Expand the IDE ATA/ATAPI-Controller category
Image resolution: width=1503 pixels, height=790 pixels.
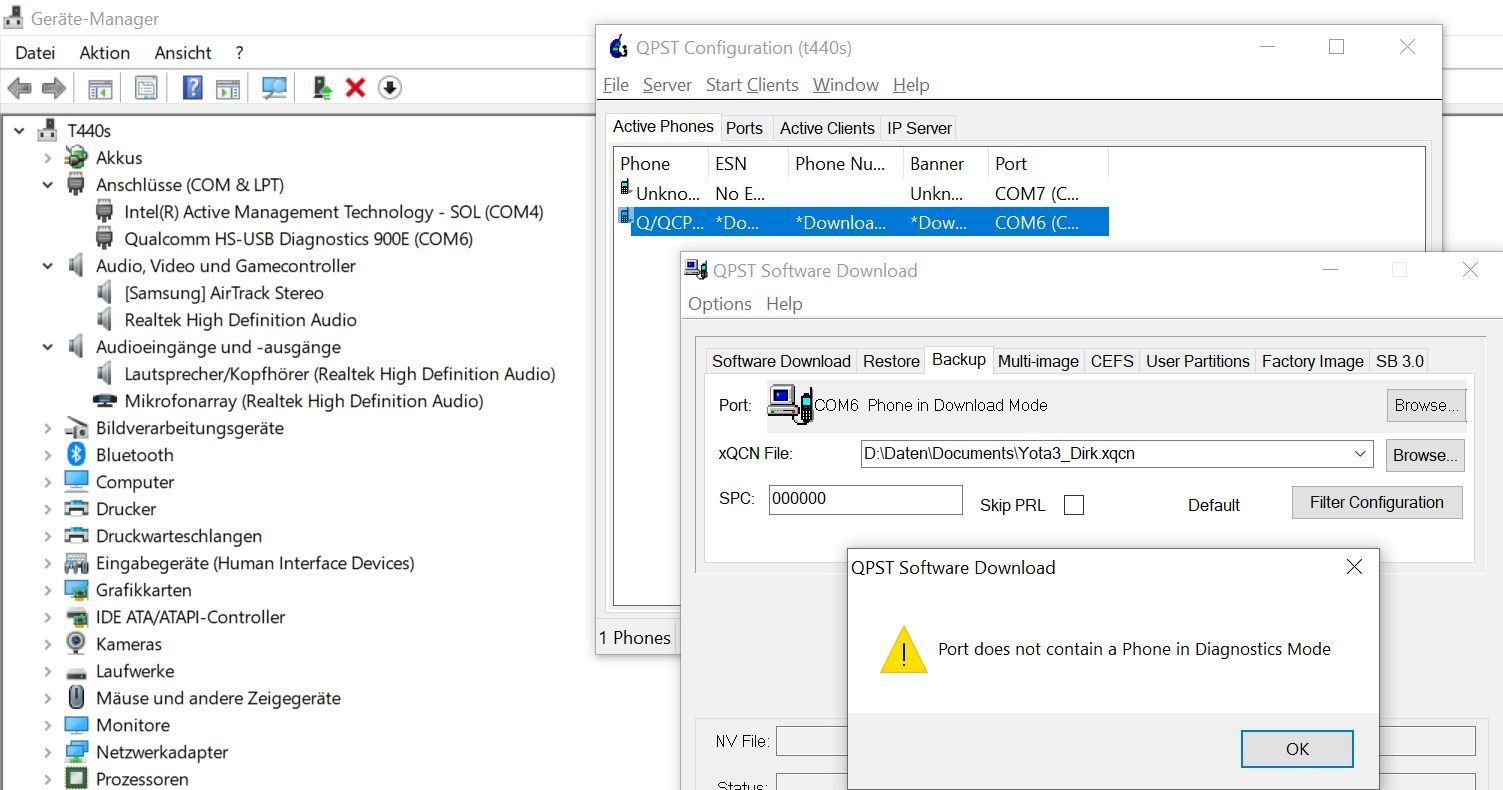point(47,617)
